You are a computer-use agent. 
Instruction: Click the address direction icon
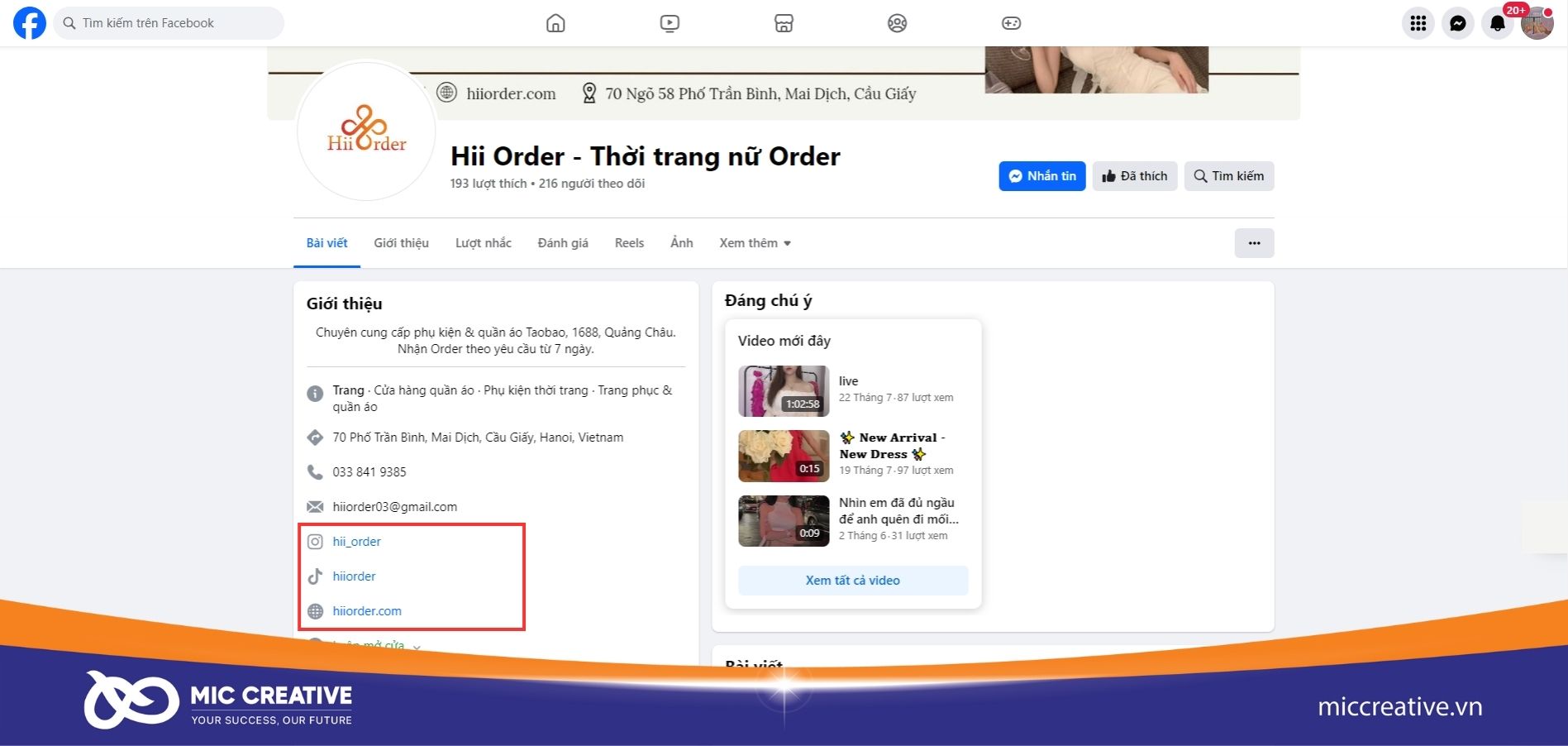click(x=315, y=438)
